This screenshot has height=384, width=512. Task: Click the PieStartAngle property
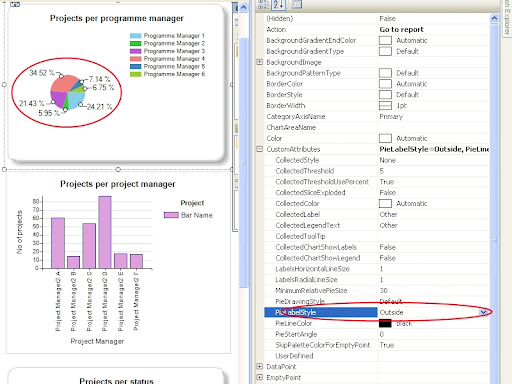coord(296,334)
